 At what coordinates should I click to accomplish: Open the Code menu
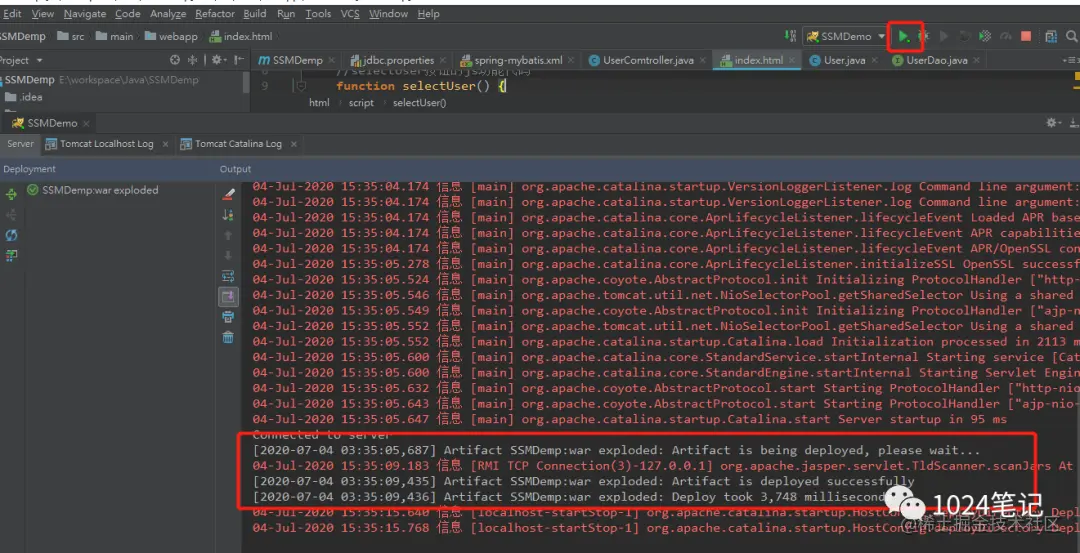pyautogui.click(x=127, y=14)
